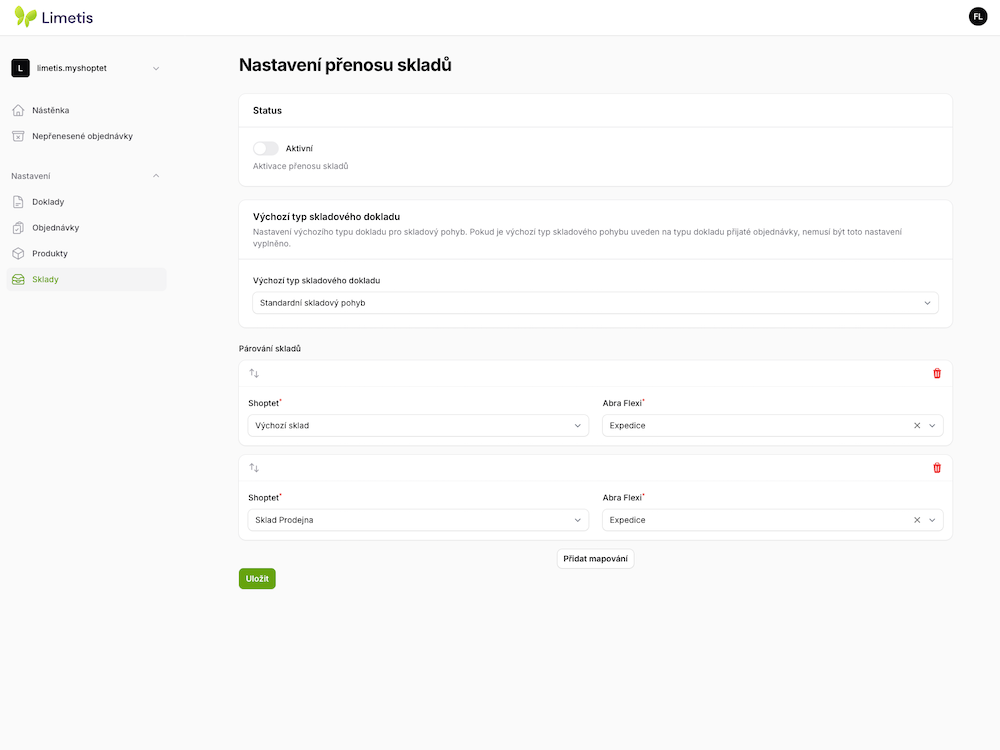Click the Objednávky clipboard icon
The width and height of the screenshot is (1000, 750).
pos(18,228)
